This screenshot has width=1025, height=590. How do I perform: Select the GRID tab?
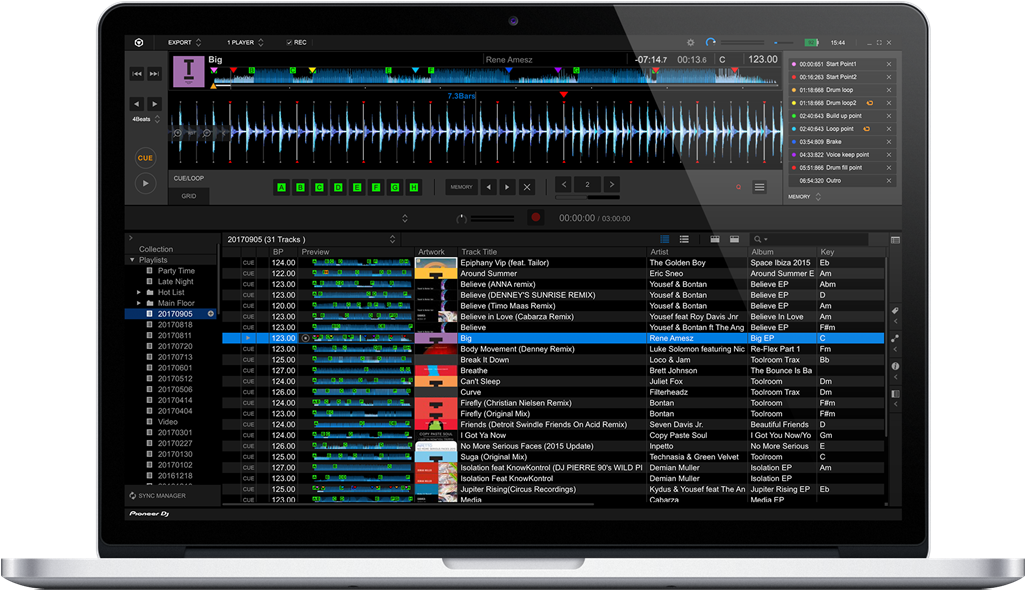[x=189, y=196]
